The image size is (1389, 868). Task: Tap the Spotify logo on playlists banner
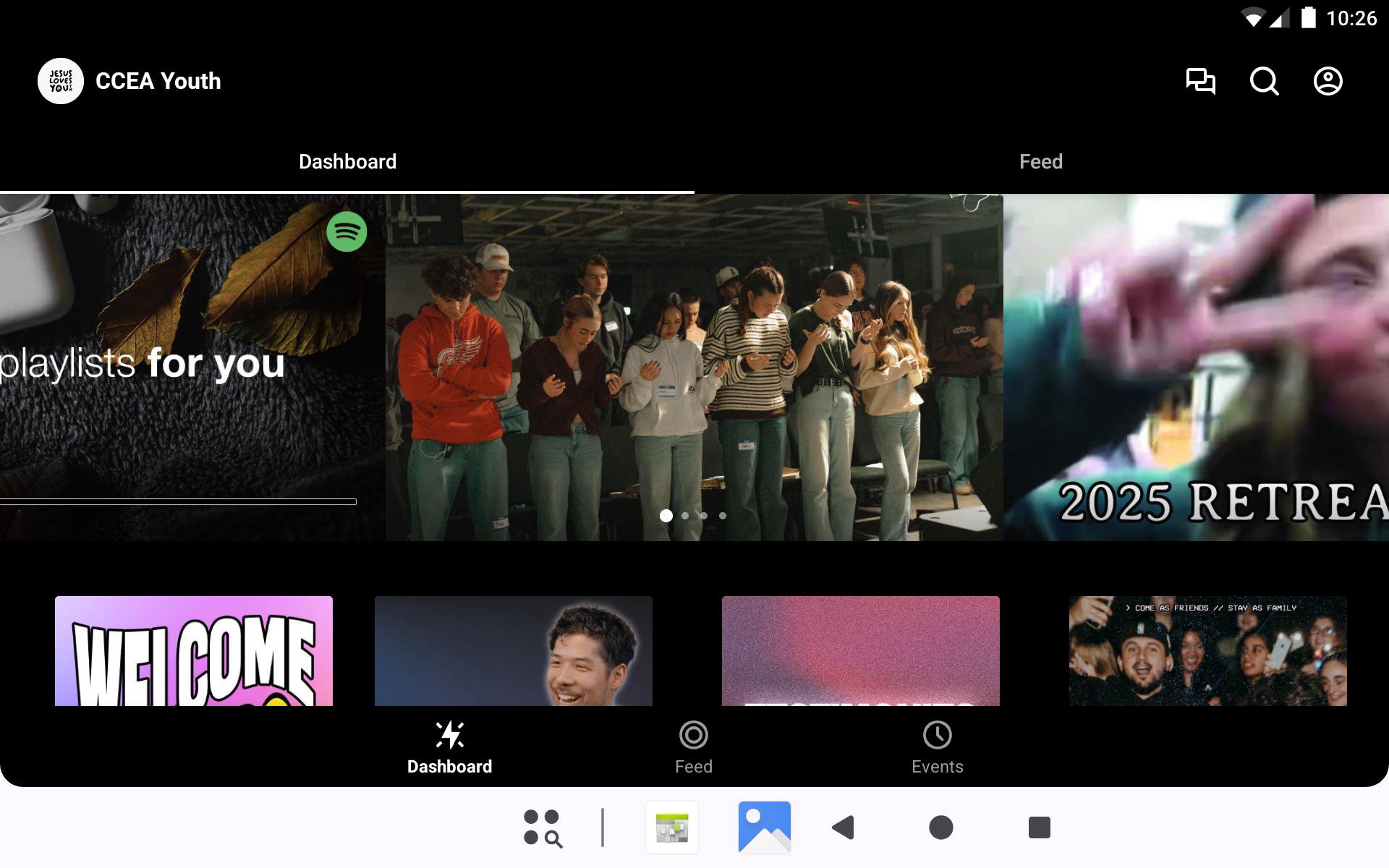click(x=347, y=231)
